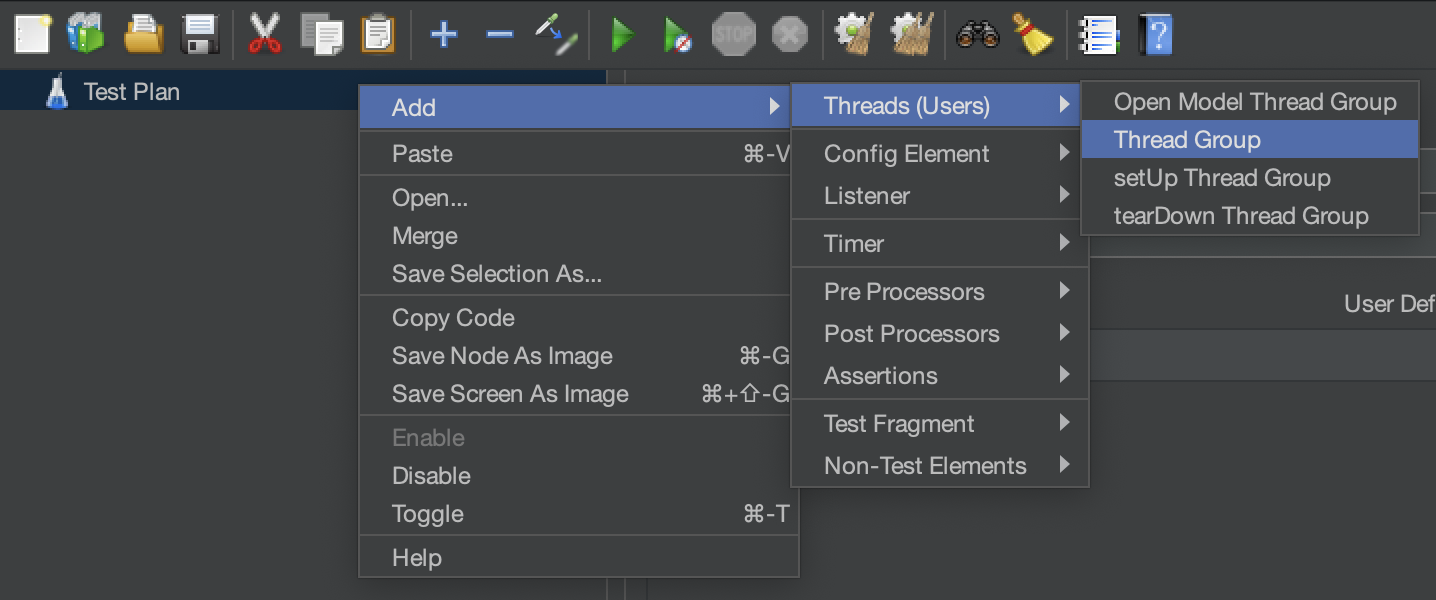Click the Cut scissors icon
The image size is (1436, 600).
click(x=264, y=35)
